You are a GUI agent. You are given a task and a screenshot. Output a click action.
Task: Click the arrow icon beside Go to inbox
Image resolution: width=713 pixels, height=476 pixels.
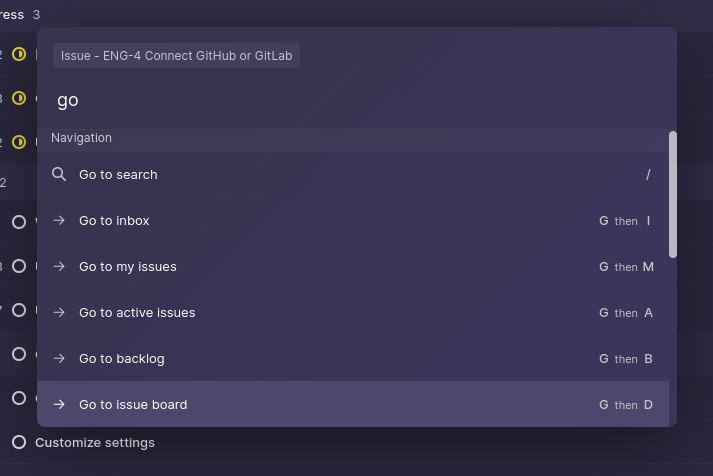tap(59, 221)
